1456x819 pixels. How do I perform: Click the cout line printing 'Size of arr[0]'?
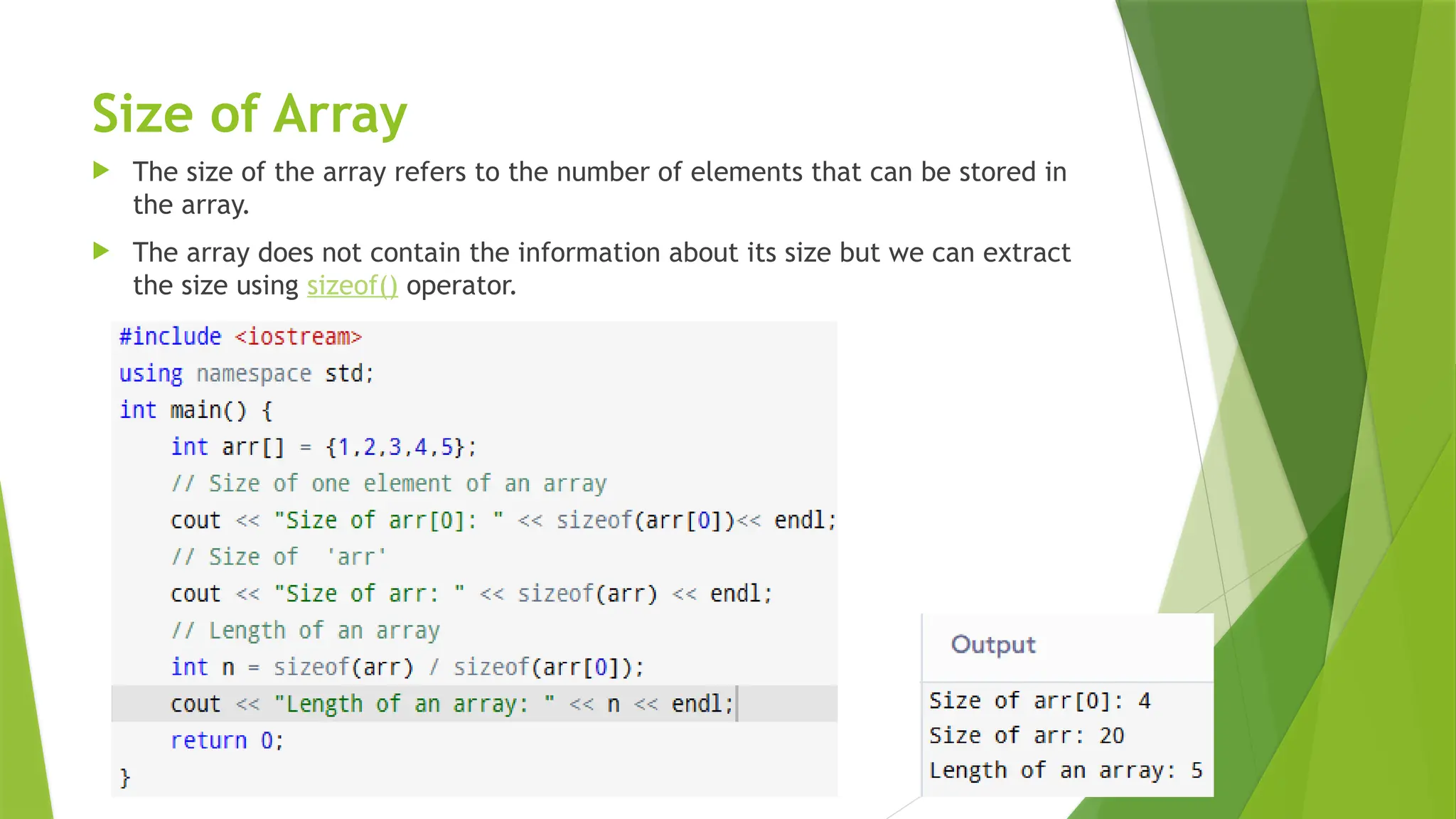[503, 520]
